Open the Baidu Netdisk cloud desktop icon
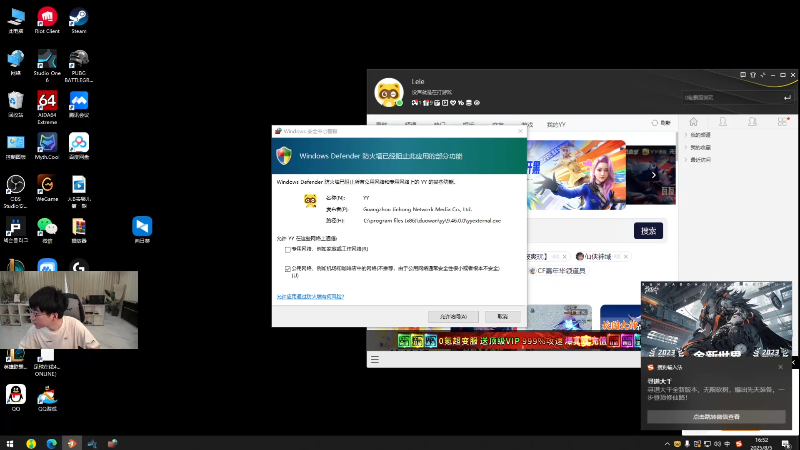Screen dimensions: 800x450 coord(79,146)
